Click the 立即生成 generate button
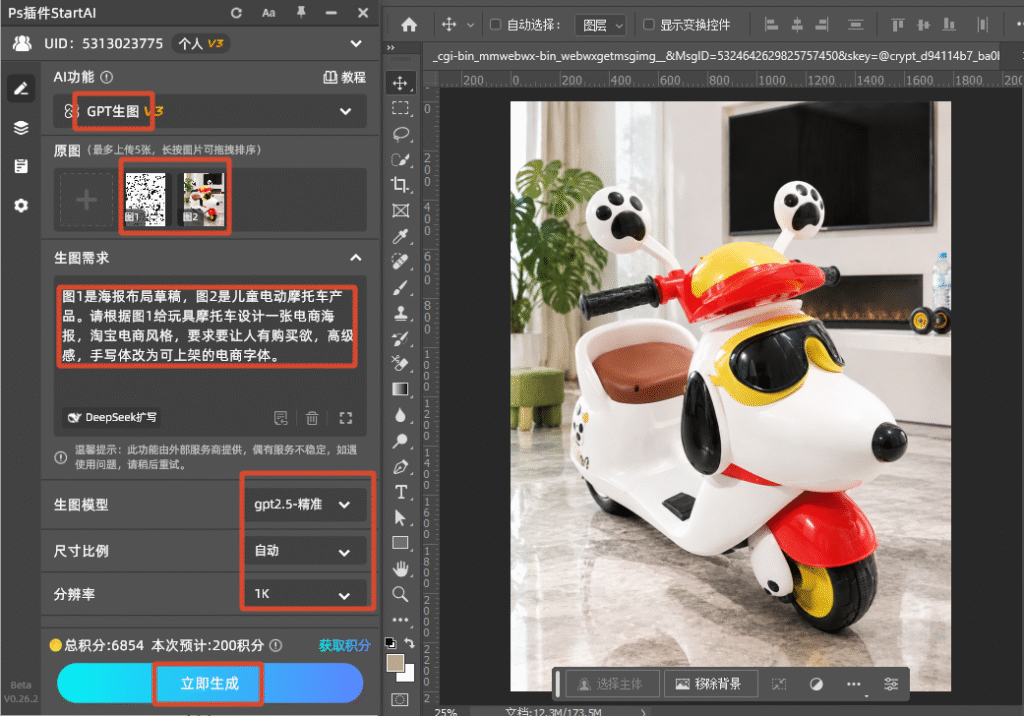This screenshot has height=716, width=1024. (210, 683)
